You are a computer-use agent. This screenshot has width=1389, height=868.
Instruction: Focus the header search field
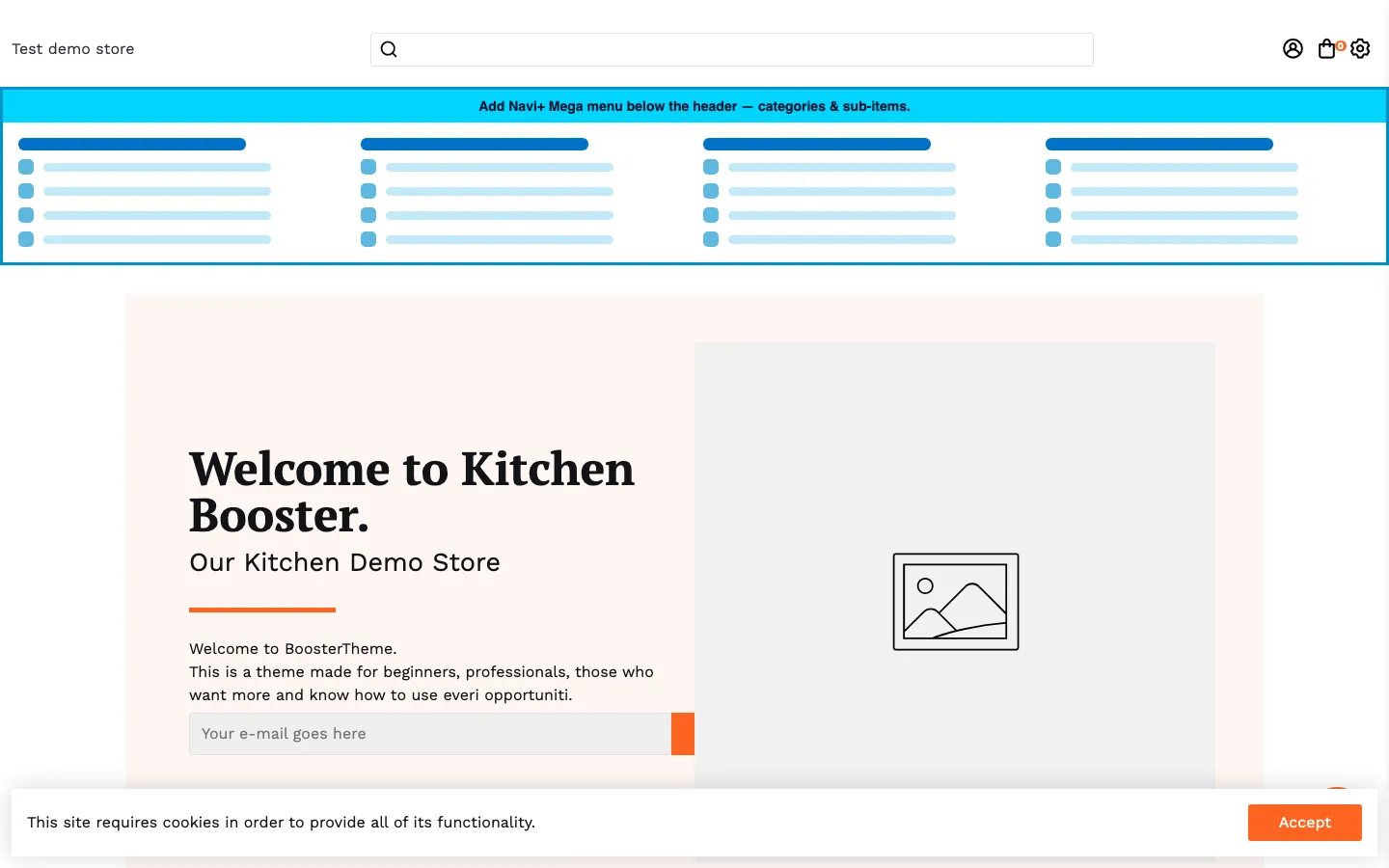pyautogui.click(x=731, y=49)
